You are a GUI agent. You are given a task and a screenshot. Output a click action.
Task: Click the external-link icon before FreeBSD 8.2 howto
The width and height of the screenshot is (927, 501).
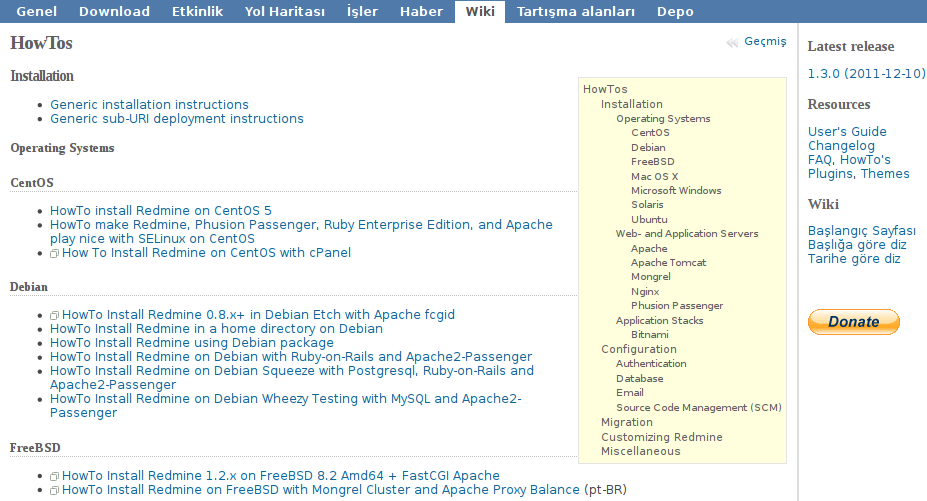pyautogui.click(x=55, y=477)
